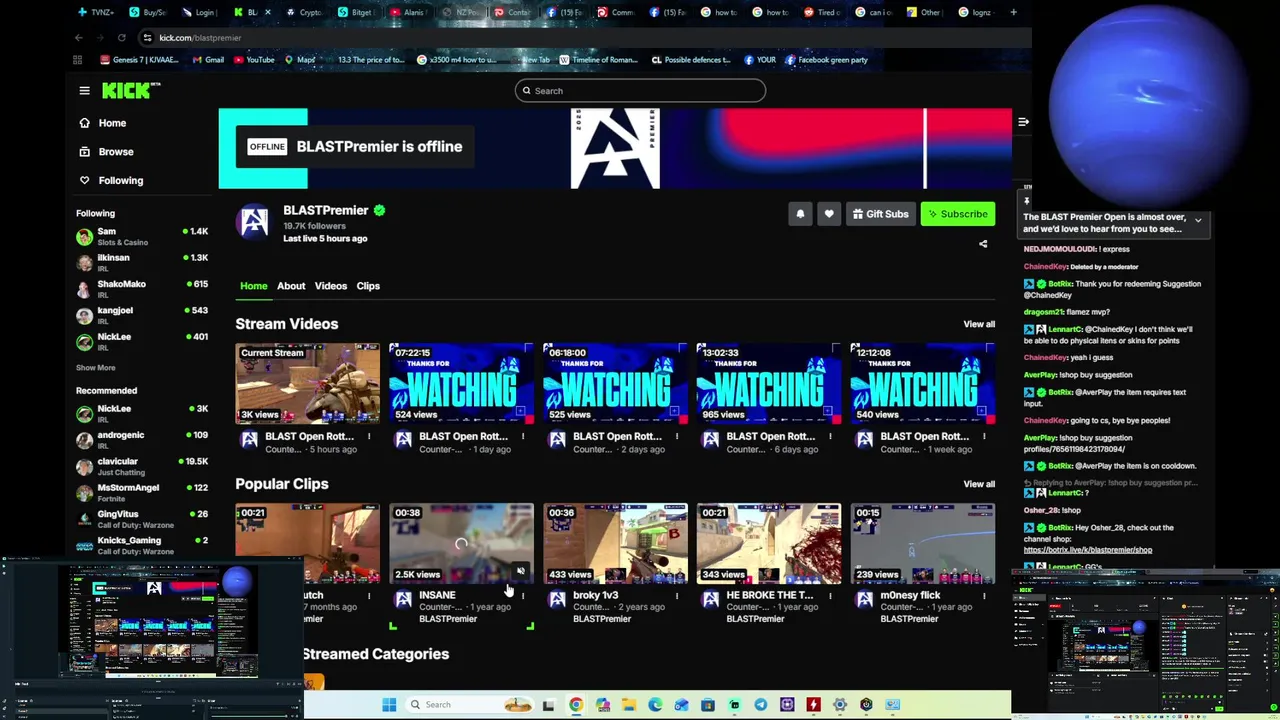The image size is (1280, 720).
Task: Click the Gift Subs button
Action: coord(880,214)
